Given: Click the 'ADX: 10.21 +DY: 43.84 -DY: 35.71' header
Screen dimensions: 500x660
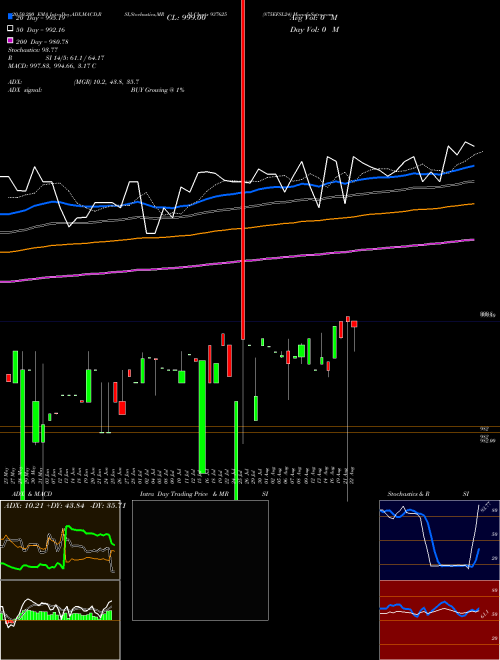Looking at the screenshot, I should [x=65, y=506].
